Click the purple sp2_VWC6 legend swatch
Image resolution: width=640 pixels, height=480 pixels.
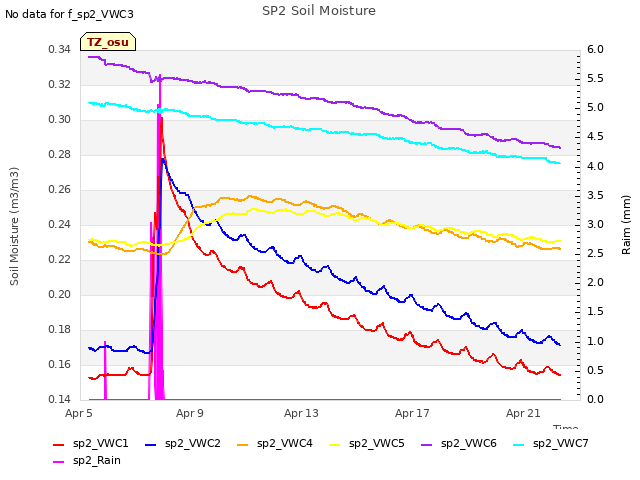[427, 444]
